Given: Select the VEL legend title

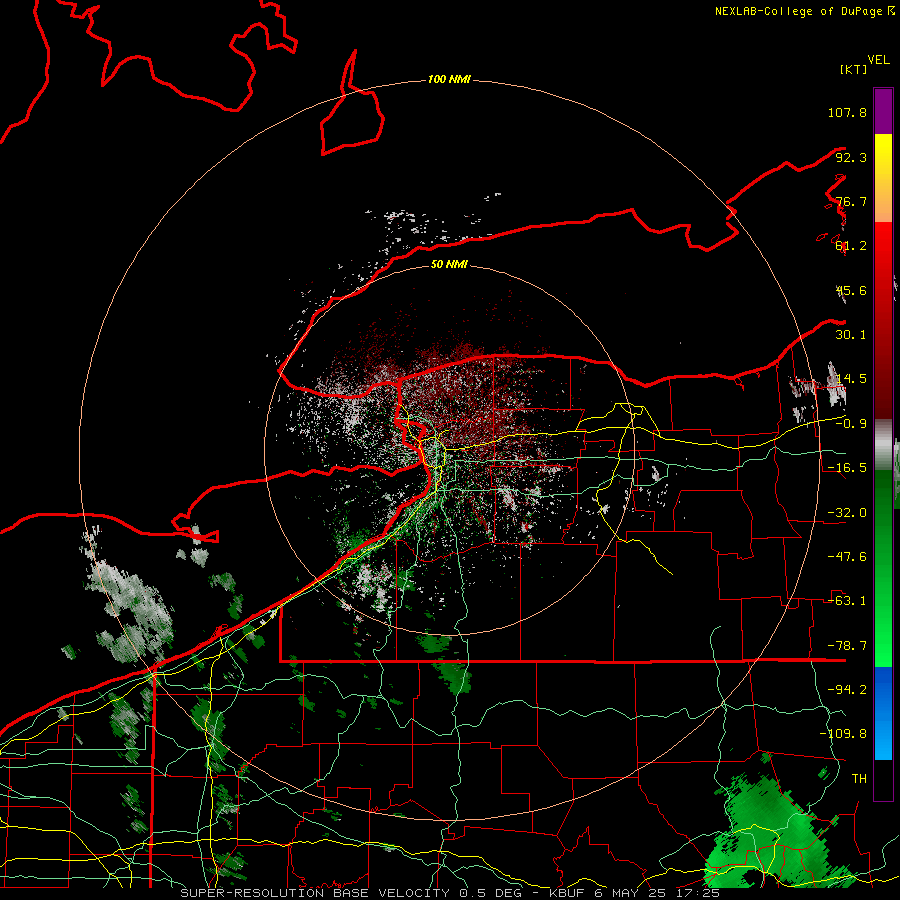Looking at the screenshot, I should coord(878,60).
